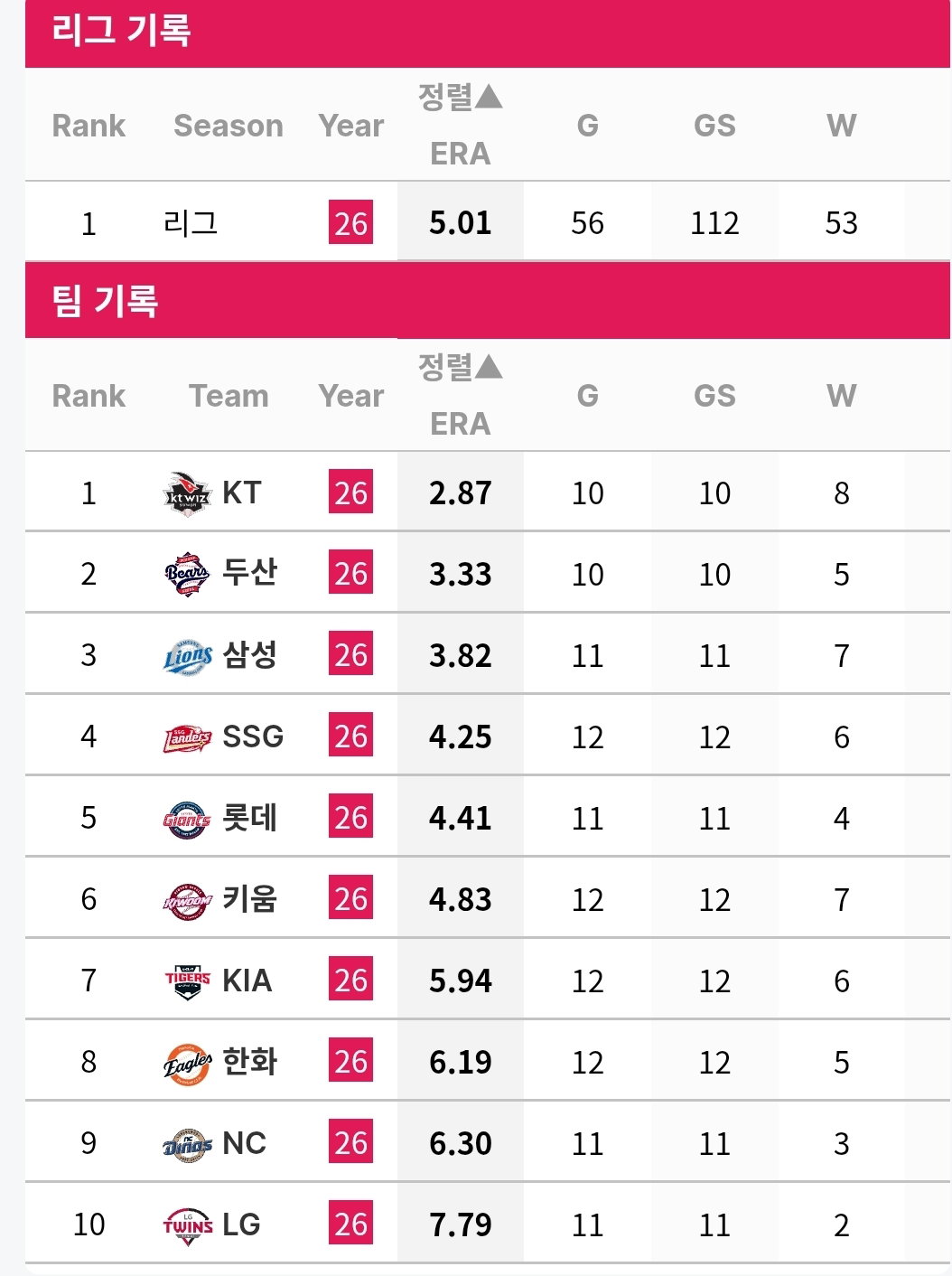Click the Doosan Bears team logo

click(x=187, y=574)
